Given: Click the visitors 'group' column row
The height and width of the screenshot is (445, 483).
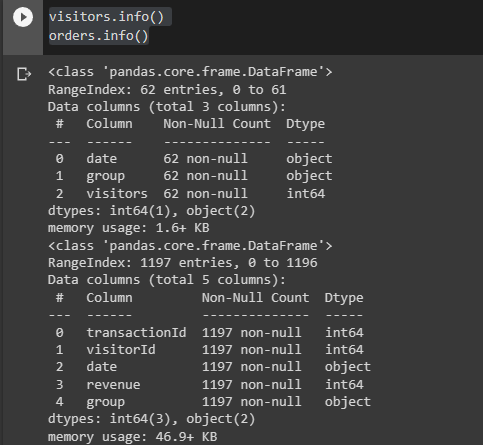Looking at the screenshot, I should coord(194,176).
